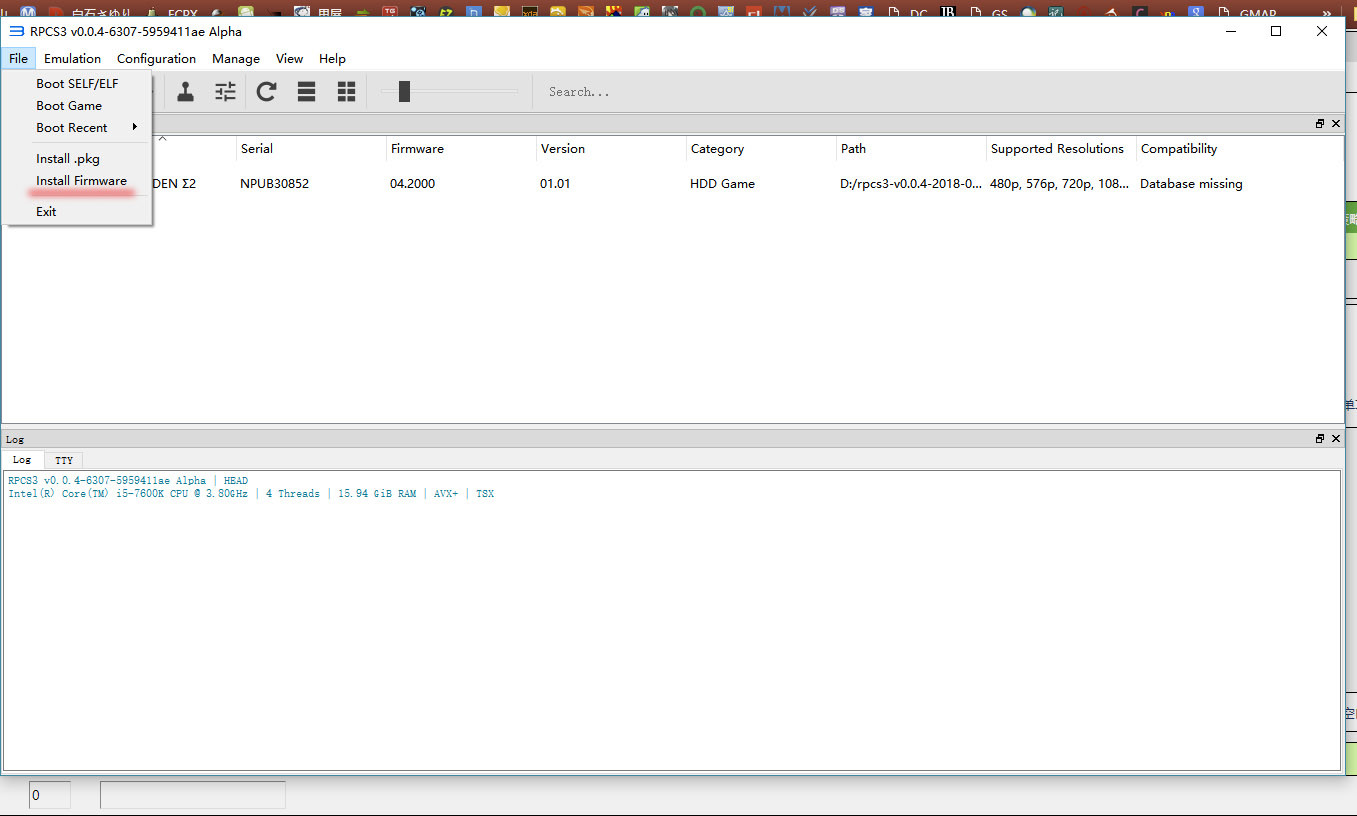Click the icon size slider handle
1357x816 pixels.
(x=404, y=92)
